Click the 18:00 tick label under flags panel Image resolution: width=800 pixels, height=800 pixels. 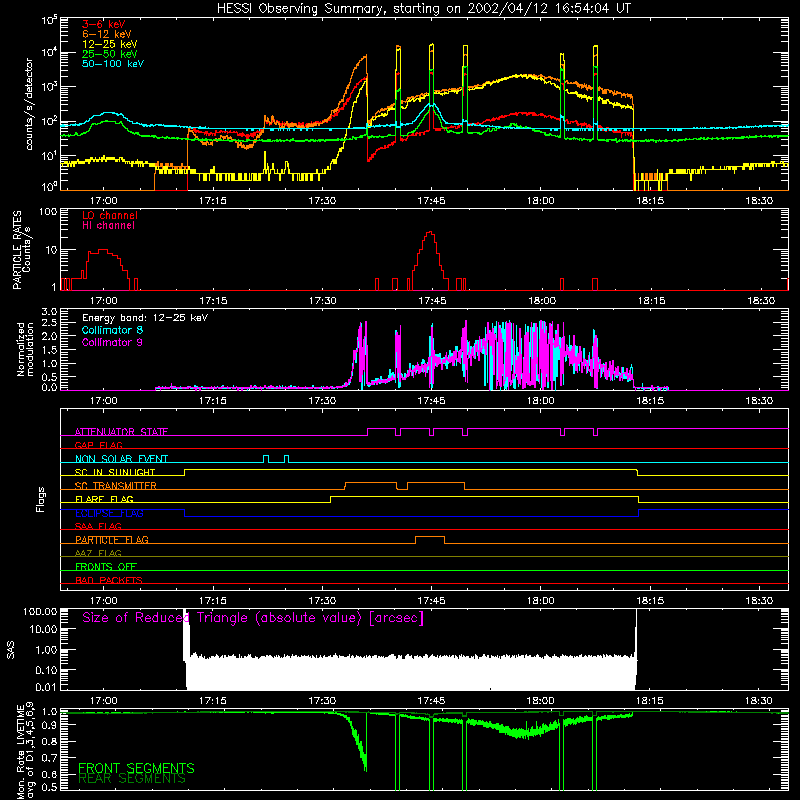tap(541, 601)
